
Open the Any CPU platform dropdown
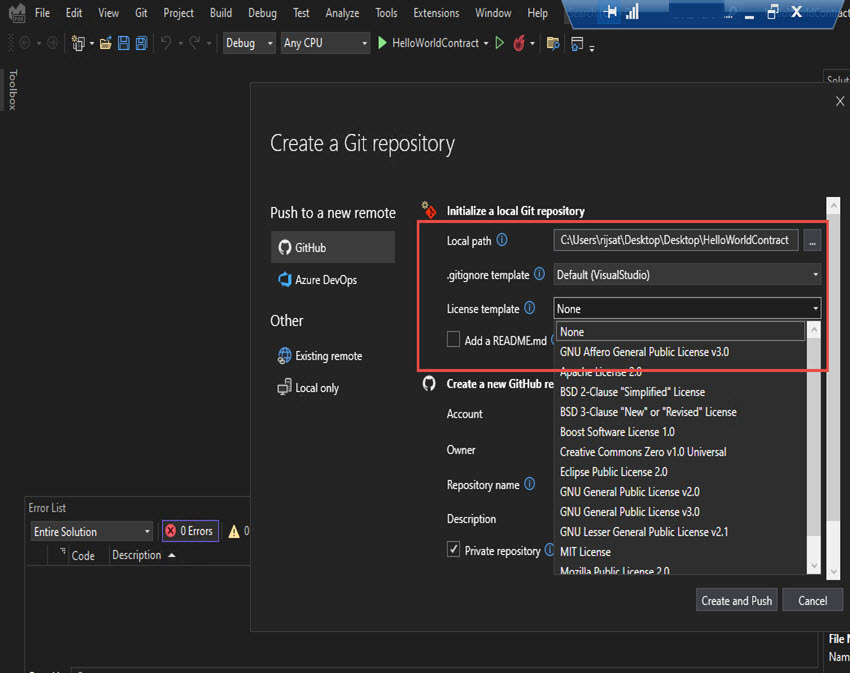325,44
